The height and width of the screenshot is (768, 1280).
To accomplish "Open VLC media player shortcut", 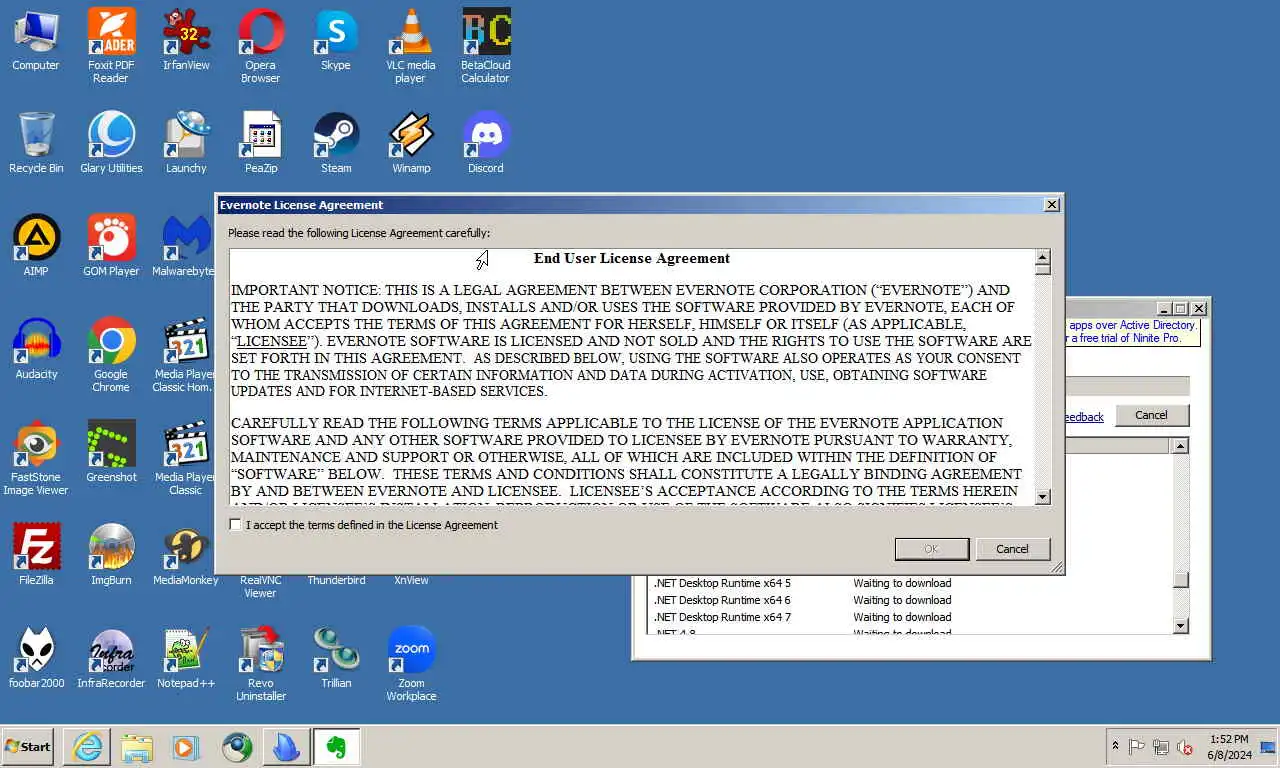I will (x=410, y=45).
